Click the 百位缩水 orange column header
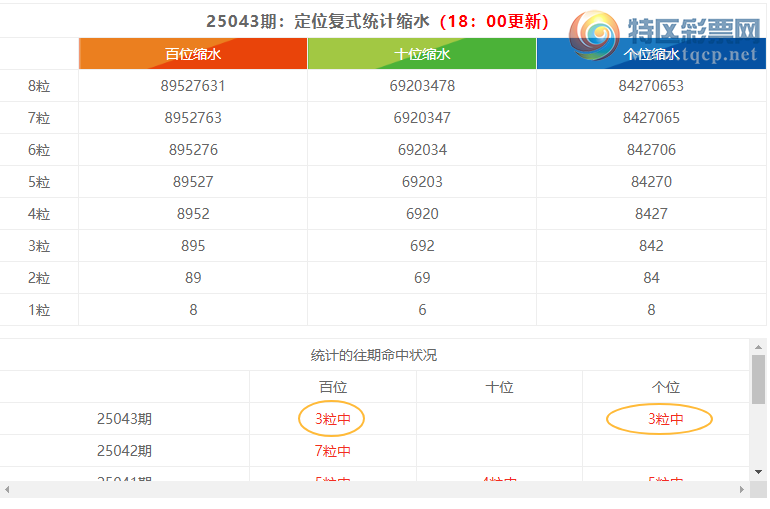 pyautogui.click(x=193, y=54)
